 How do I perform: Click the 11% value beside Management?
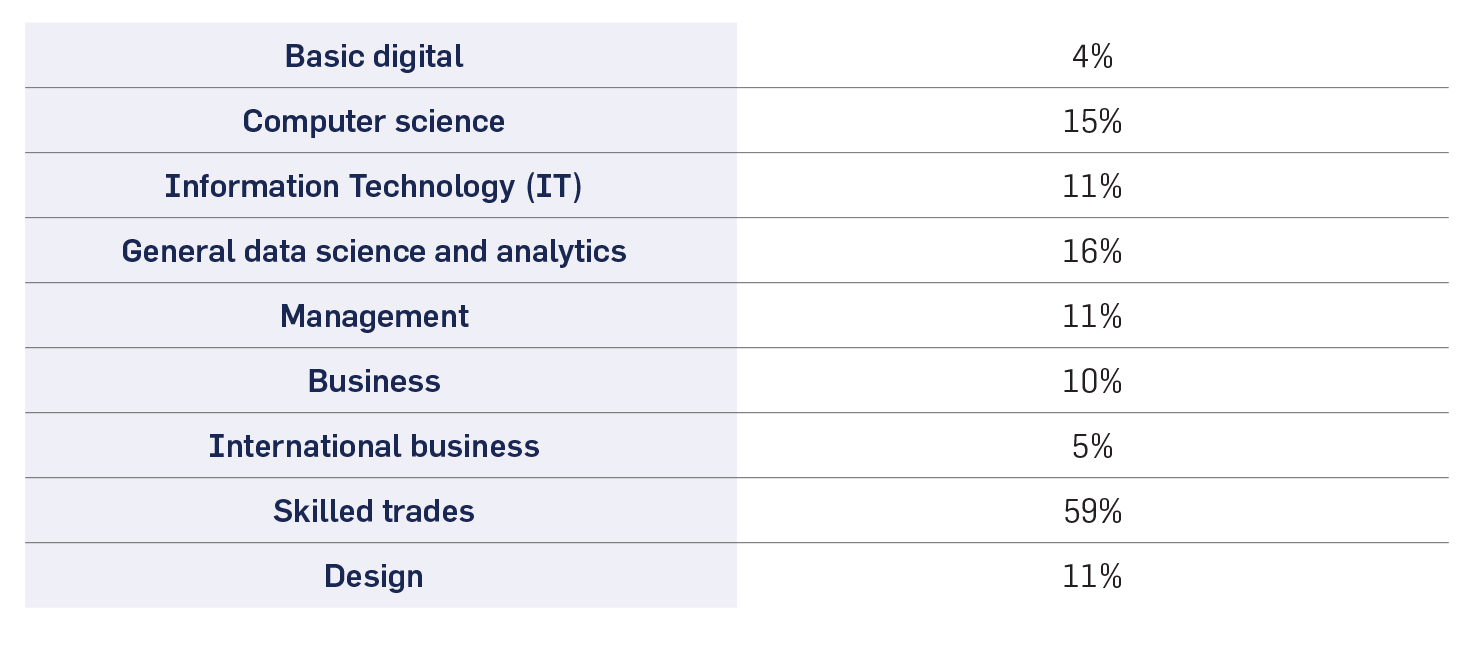1092,316
